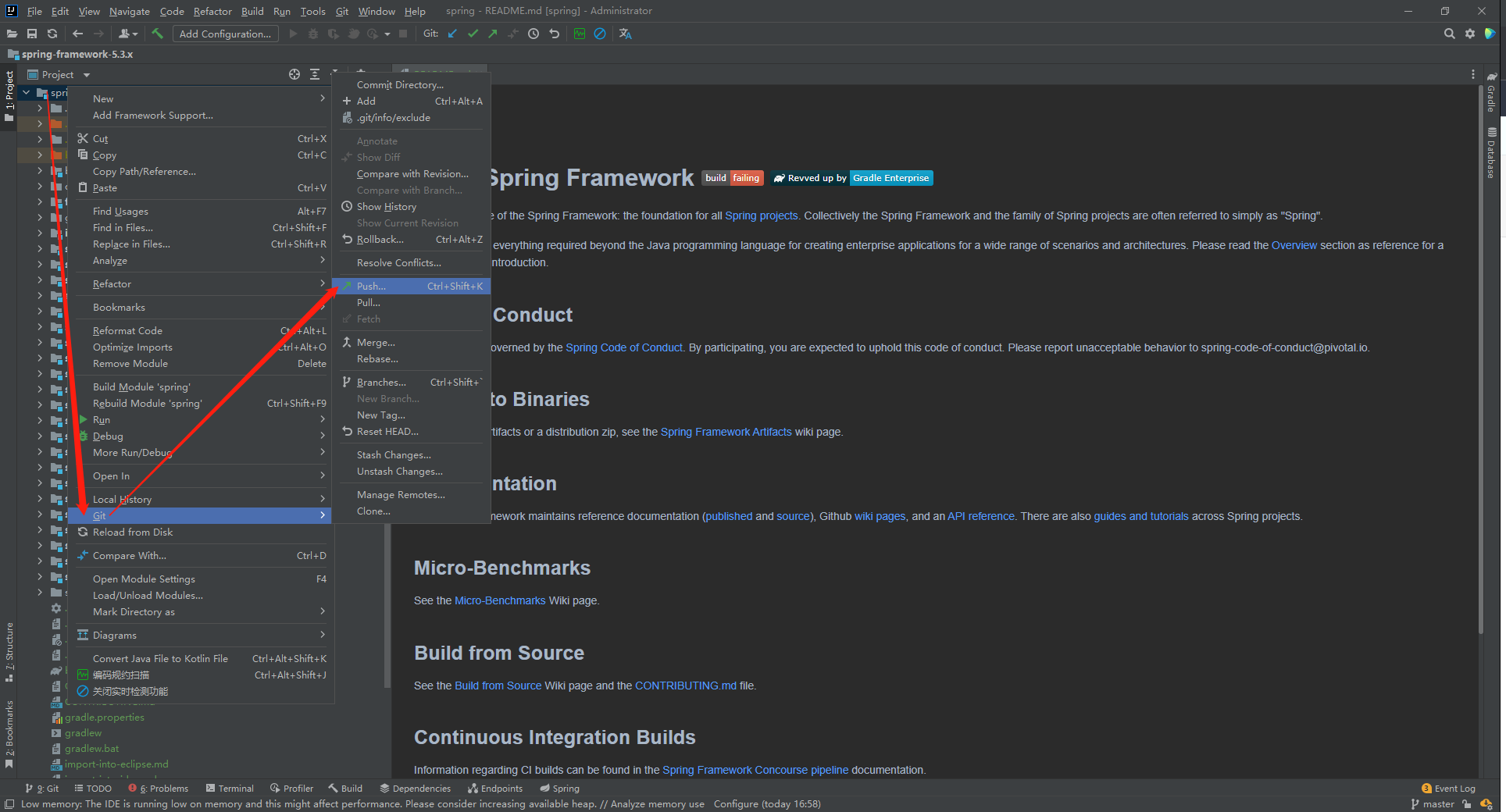The height and width of the screenshot is (812, 1506).
Task: Choose Stash Changes... in Git submenu
Action: pyautogui.click(x=411, y=454)
